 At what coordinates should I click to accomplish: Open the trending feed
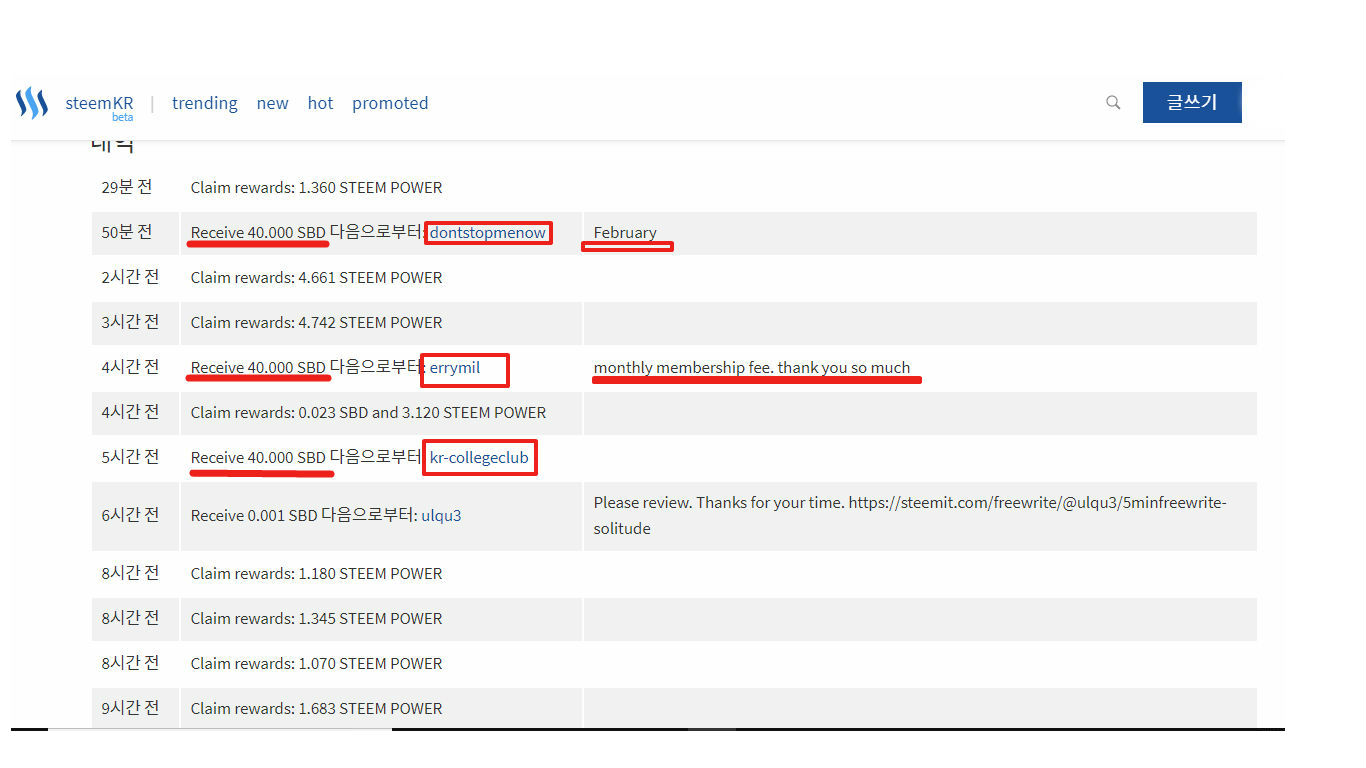click(204, 103)
